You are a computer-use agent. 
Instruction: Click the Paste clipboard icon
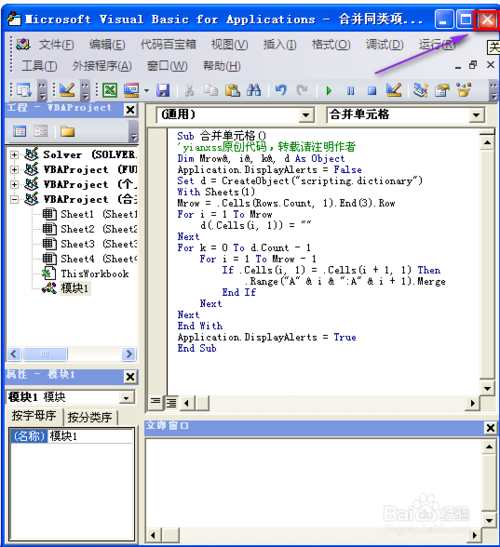[232, 91]
